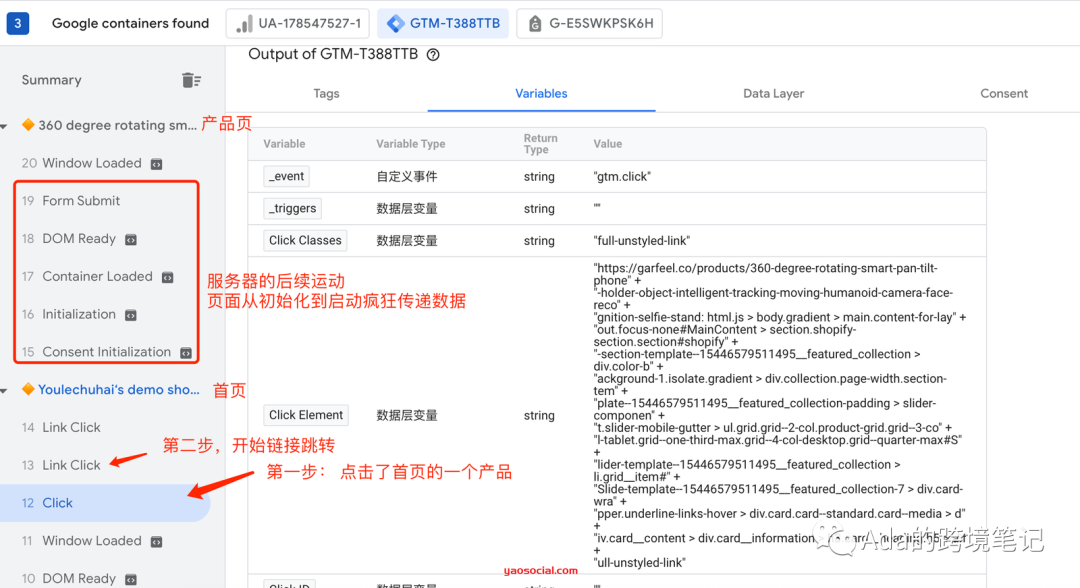Click API badge beside Container Loaded event 17
The width and height of the screenshot is (1080, 588).
[x=169, y=277]
